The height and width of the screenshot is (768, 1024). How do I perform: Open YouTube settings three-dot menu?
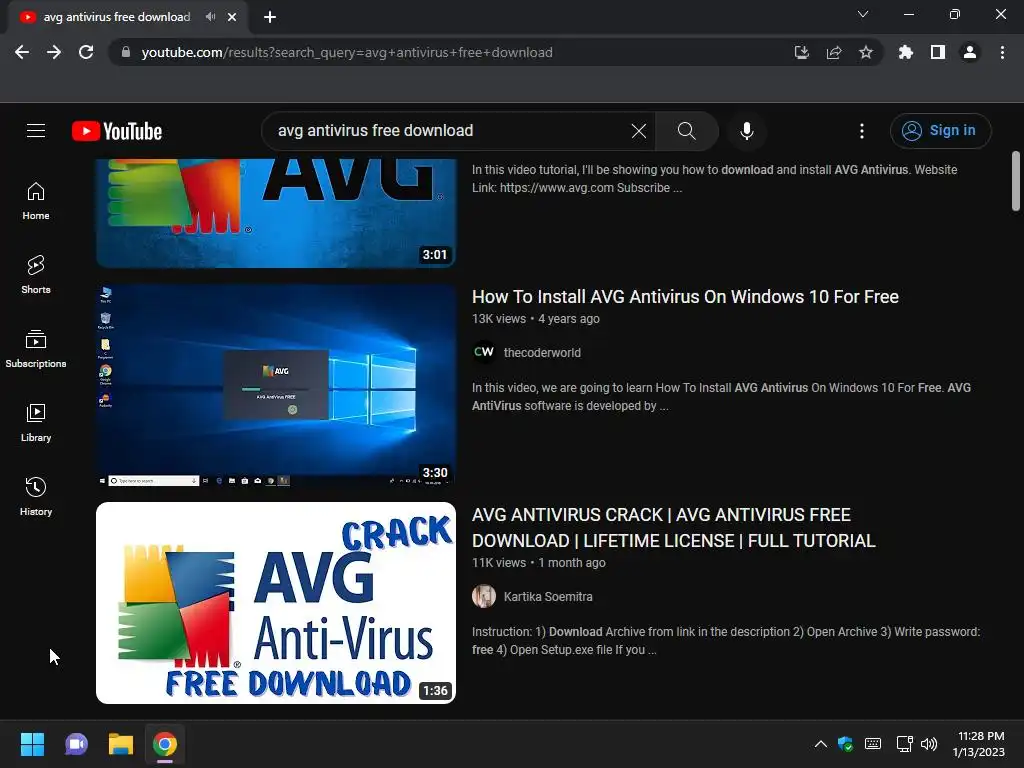coord(861,131)
